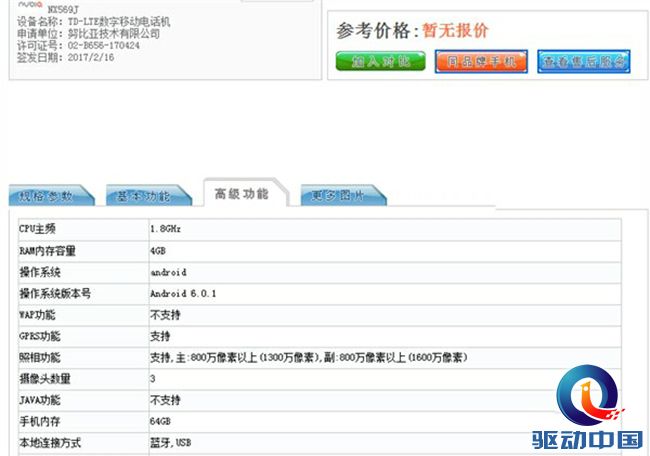Select the 本地连接方式 row label
The image size is (650, 456).
[50, 443]
